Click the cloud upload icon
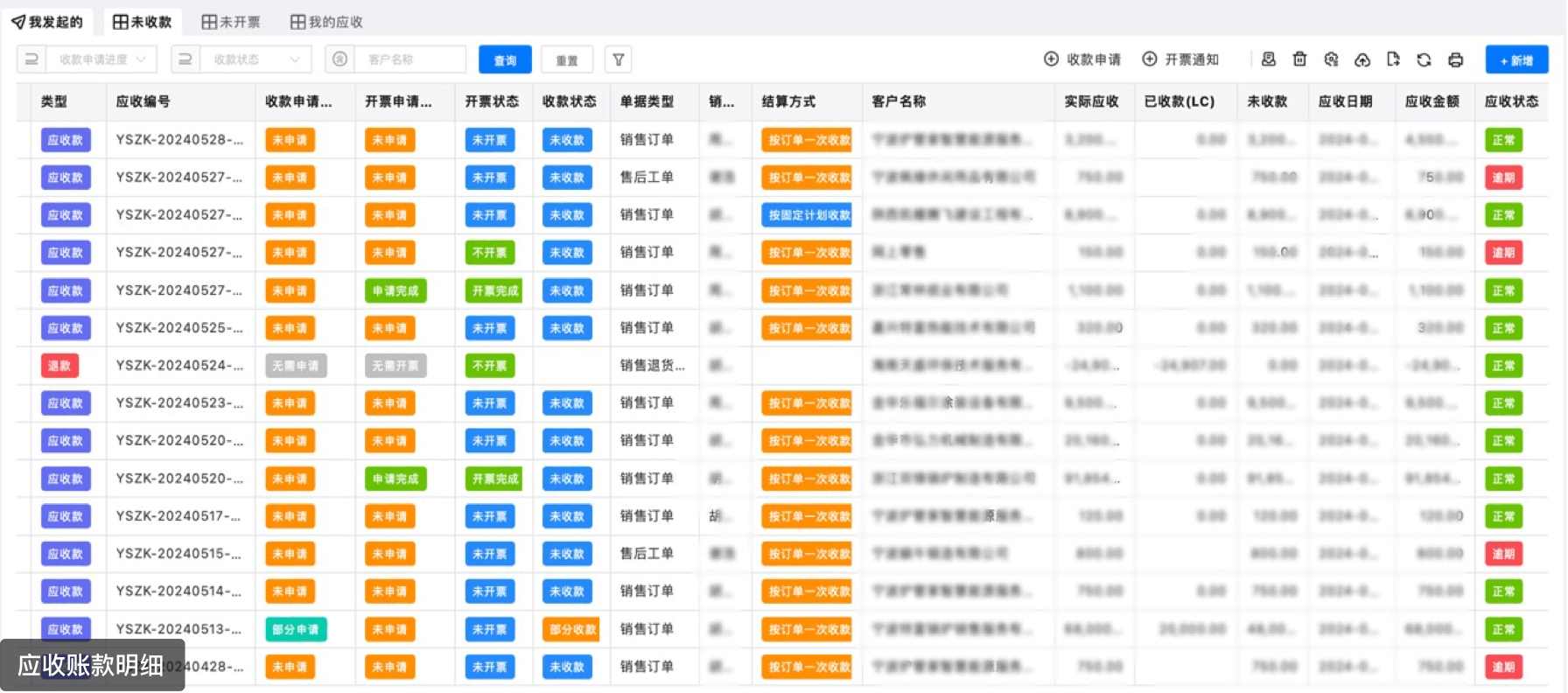 (1362, 59)
